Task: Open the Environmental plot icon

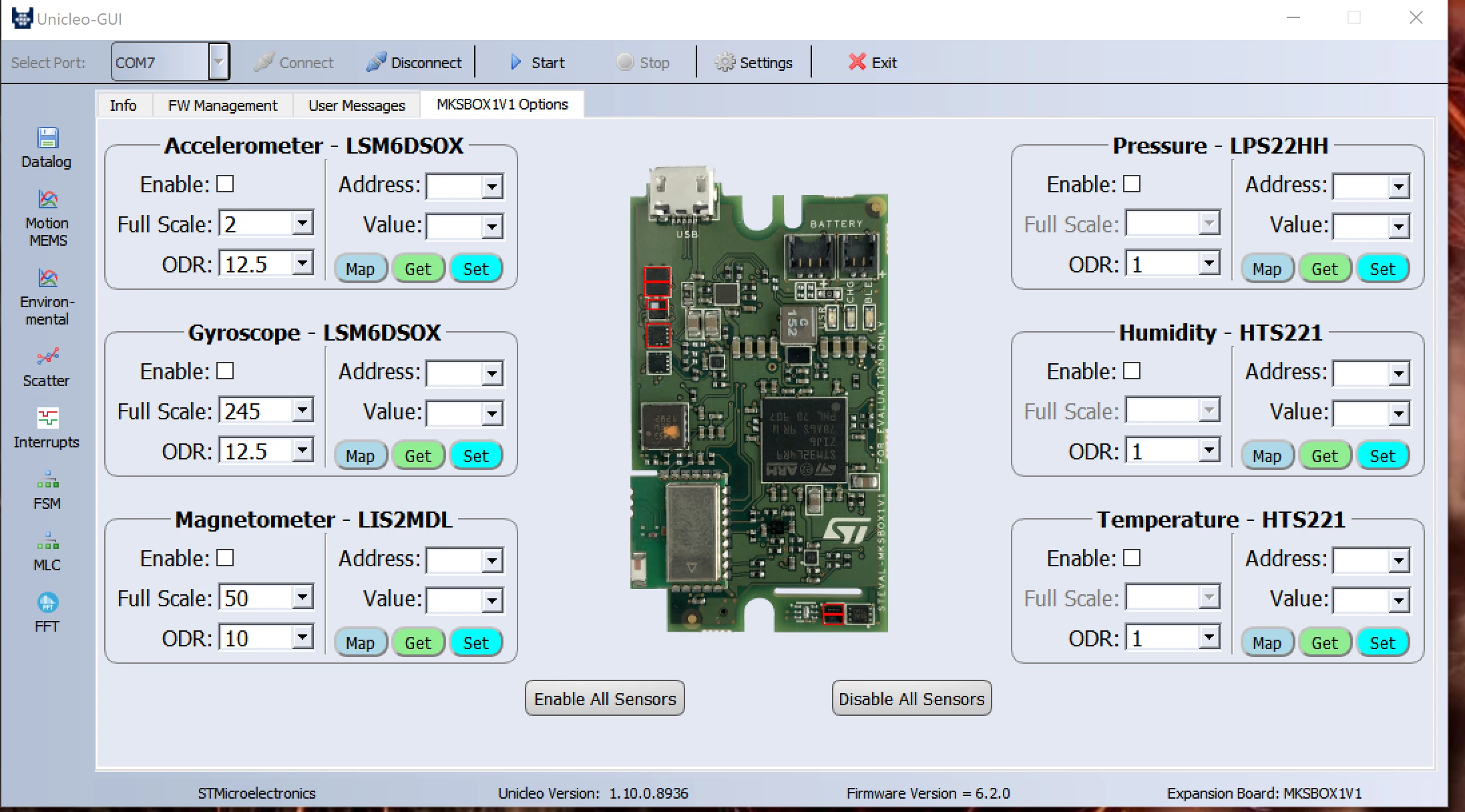Action: point(47,278)
